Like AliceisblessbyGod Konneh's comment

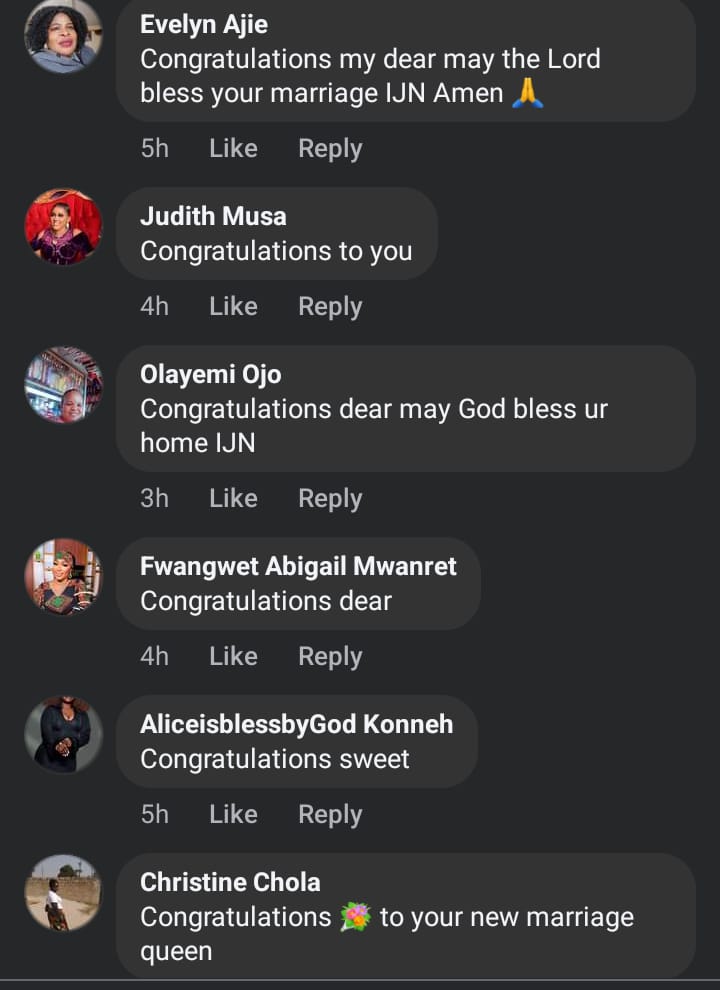point(233,815)
